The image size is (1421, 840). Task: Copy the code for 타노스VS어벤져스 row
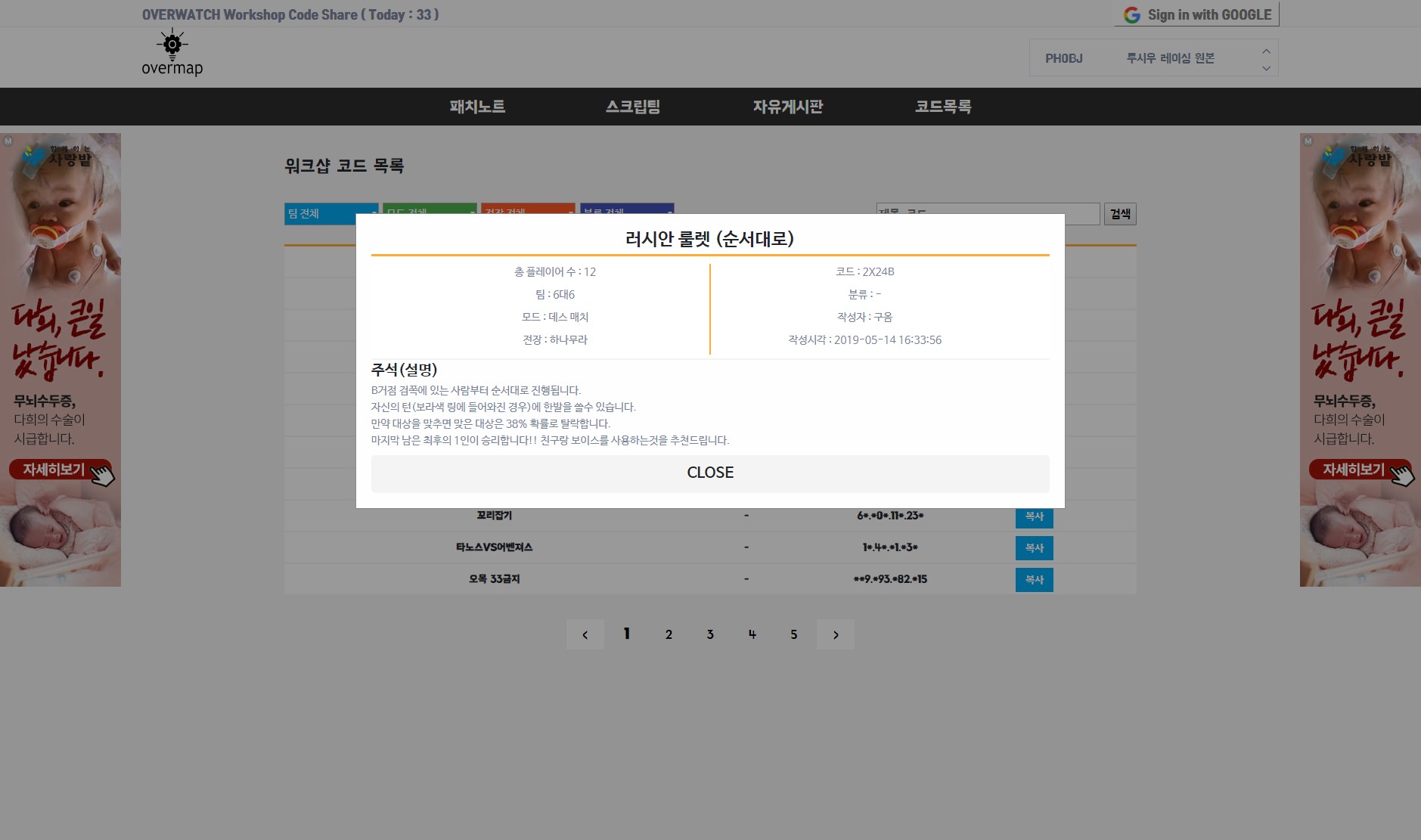click(x=1034, y=548)
